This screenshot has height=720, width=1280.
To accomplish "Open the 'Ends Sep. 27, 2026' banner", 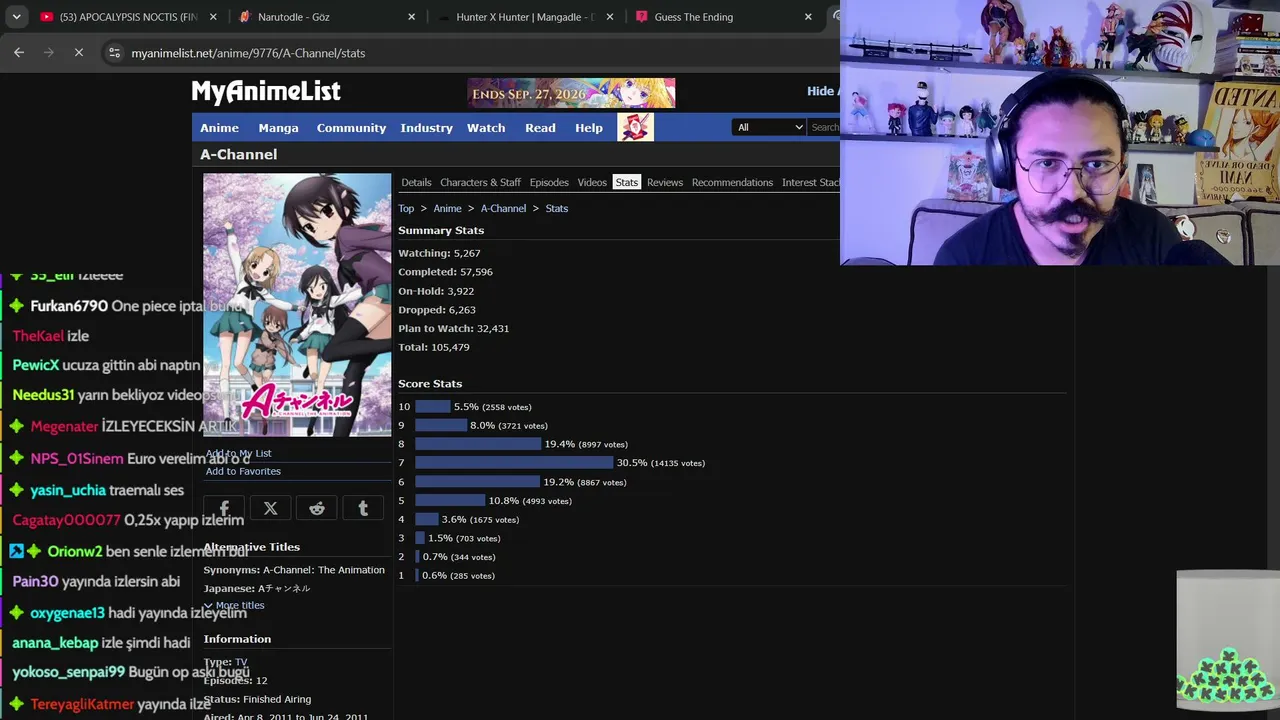I will point(571,93).
